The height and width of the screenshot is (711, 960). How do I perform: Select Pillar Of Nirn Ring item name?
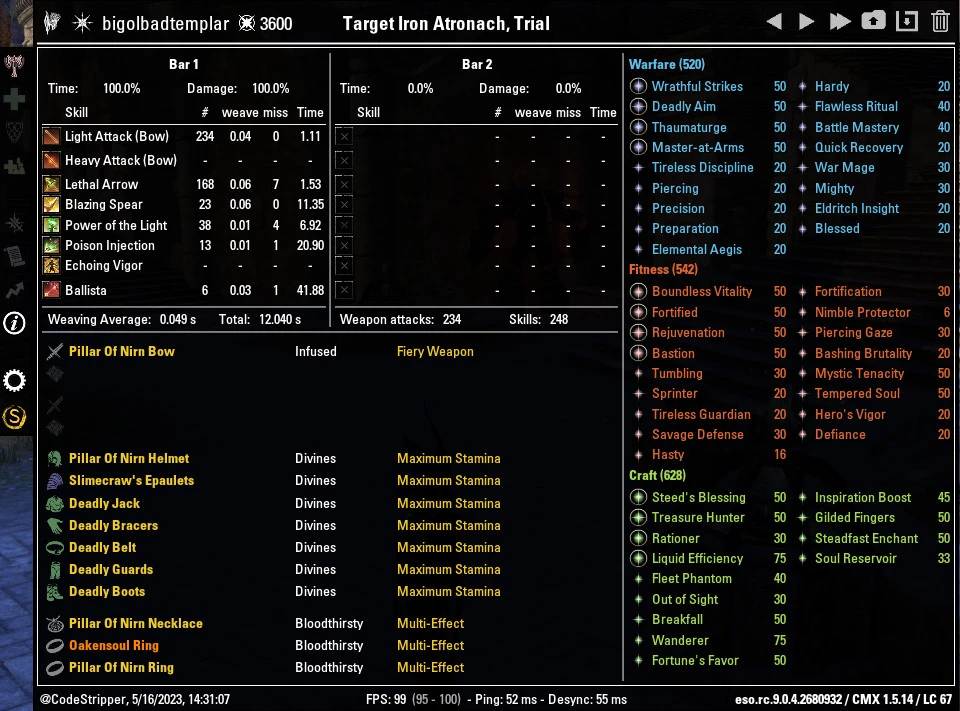click(121, 668)
